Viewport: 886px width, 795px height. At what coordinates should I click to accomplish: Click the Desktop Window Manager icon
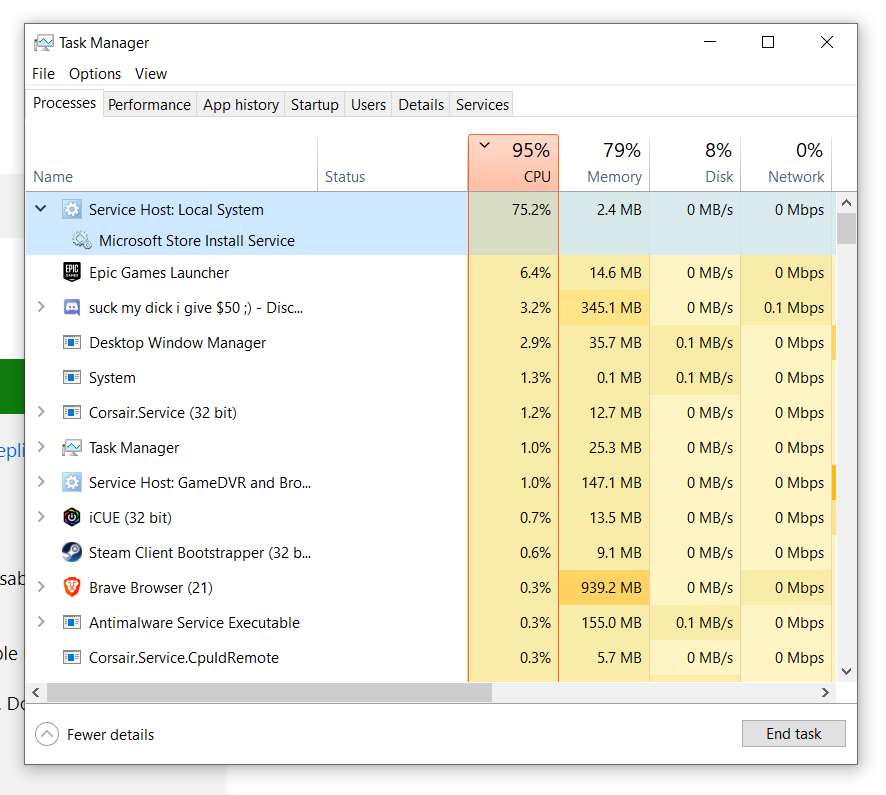point(72,343)
